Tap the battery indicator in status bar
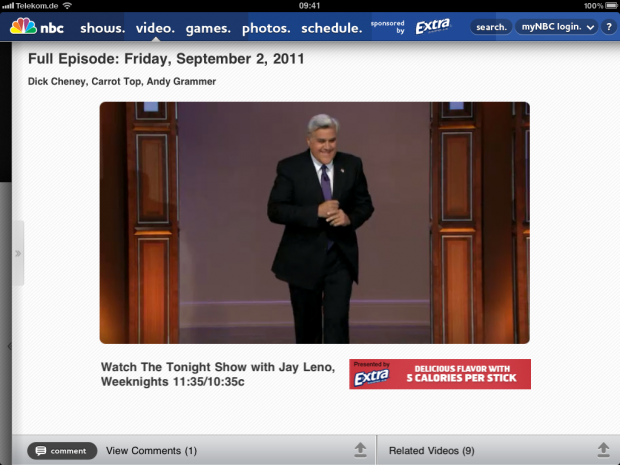 click(611, 6)
